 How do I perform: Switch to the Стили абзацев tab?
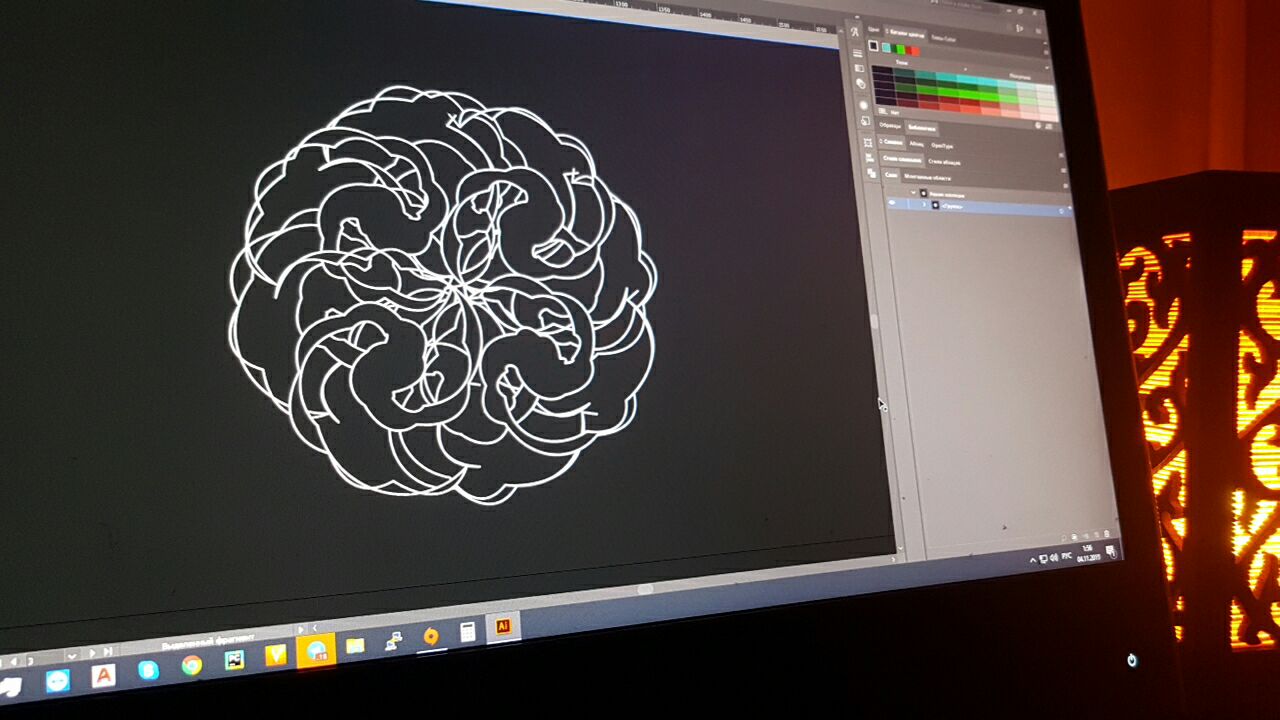click(944, 162)
